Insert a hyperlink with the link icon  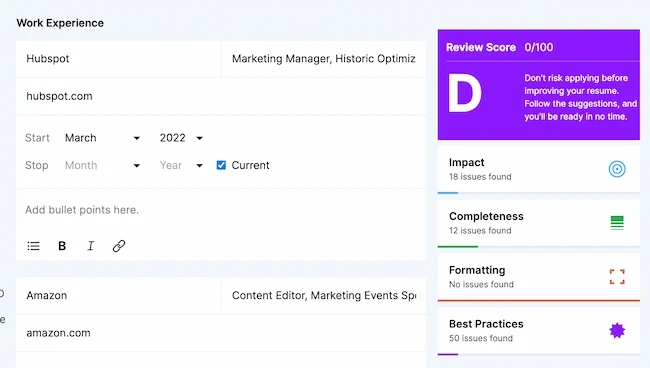pos(119,246)
